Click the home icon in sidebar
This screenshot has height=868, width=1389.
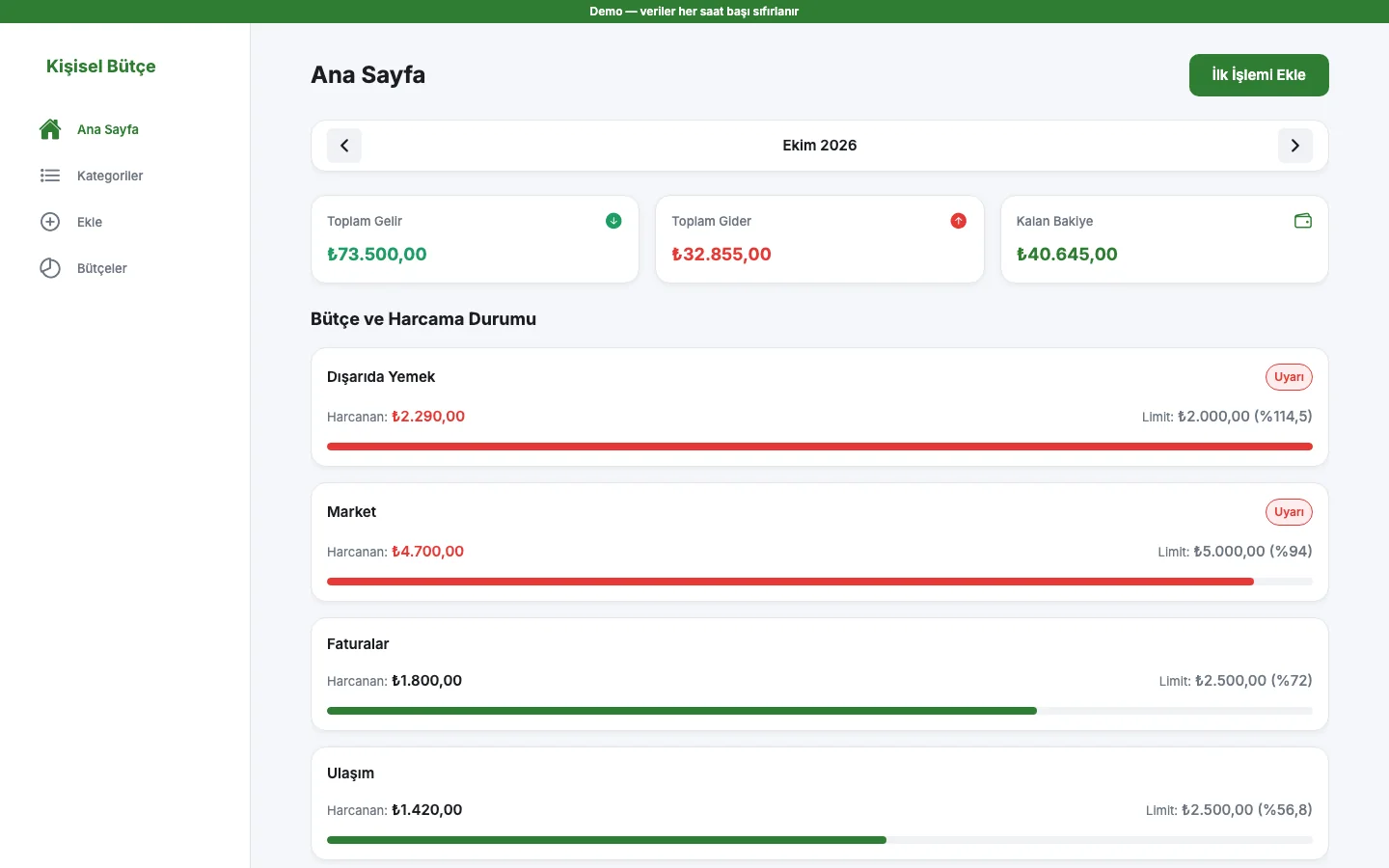point(50,129)
